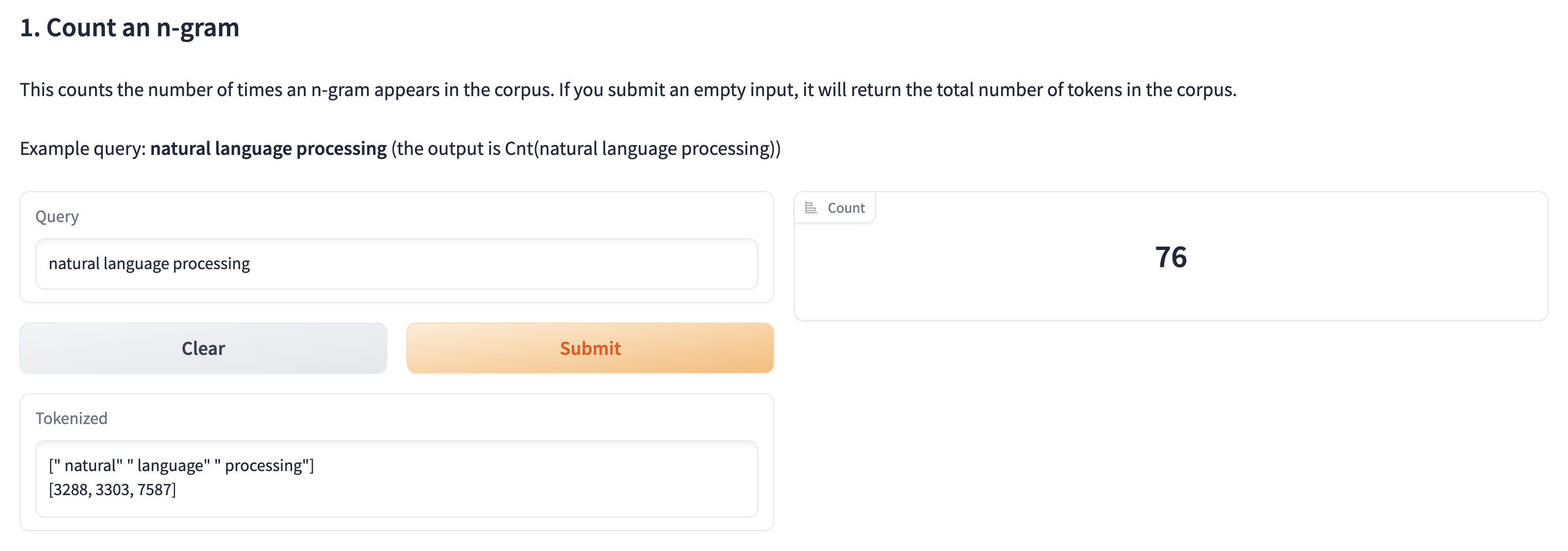
Task: Click the "Cnt(natural language processing)" output note
Action: click(x=641, y=149)
